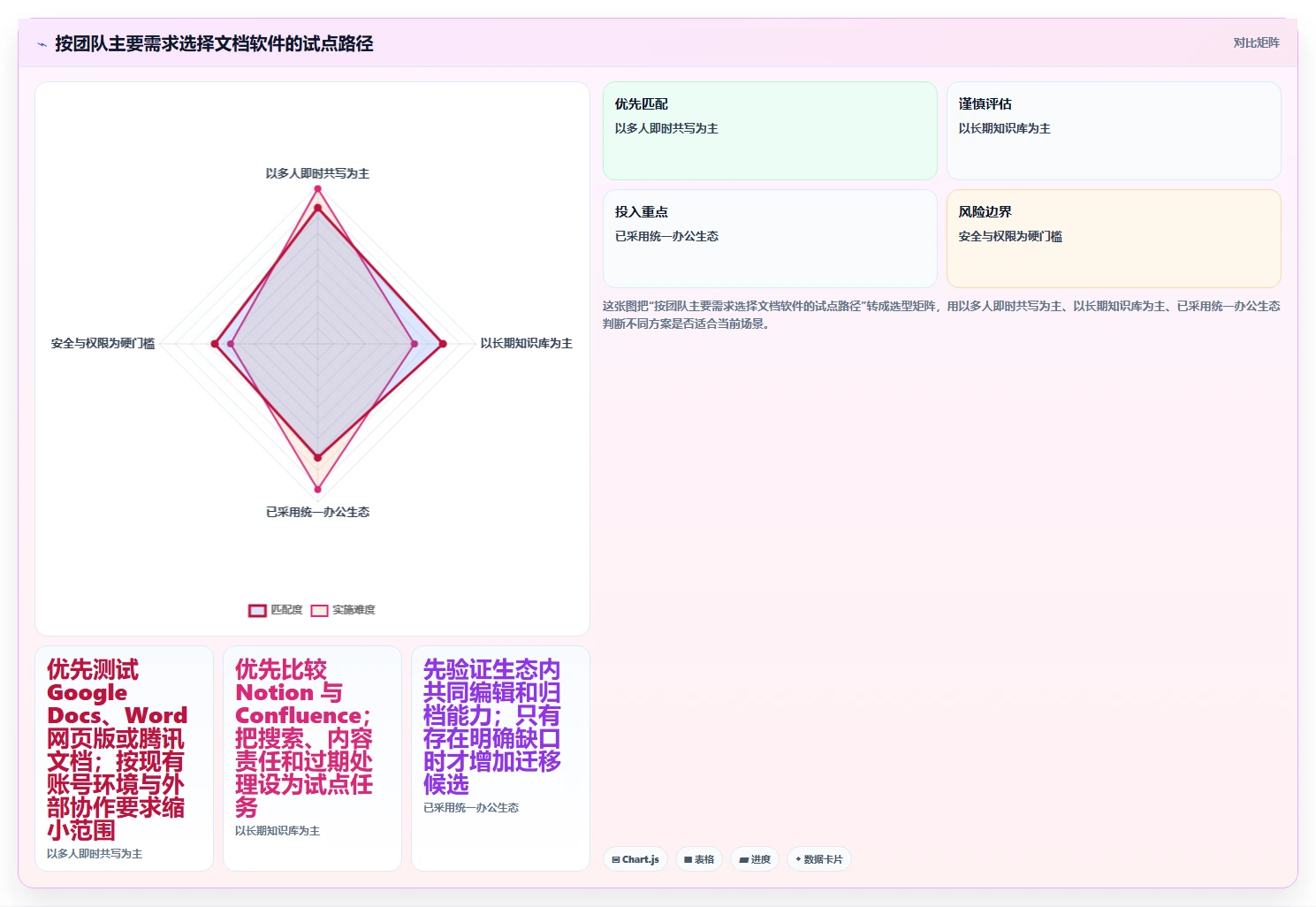The height and width of the screenshot is (907, 1316).
Task: Open the 风险边界 card
Action: [x=1114, y=239]
